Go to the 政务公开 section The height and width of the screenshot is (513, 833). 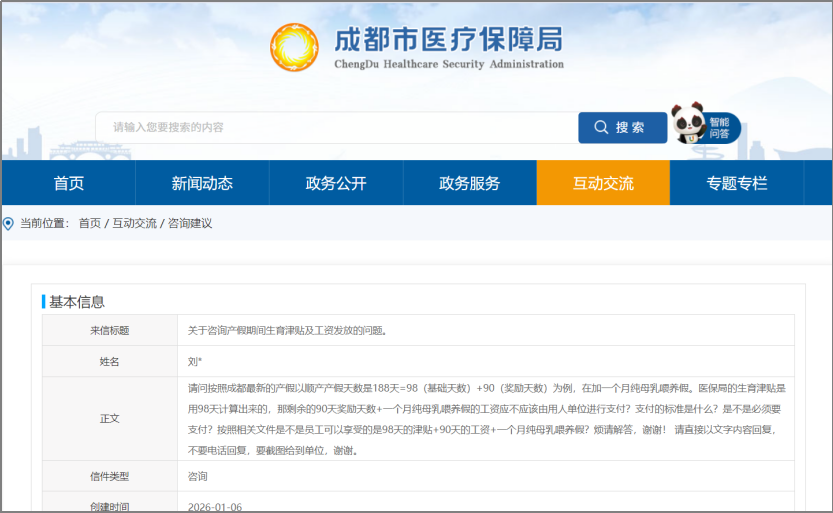pos(336,183)
